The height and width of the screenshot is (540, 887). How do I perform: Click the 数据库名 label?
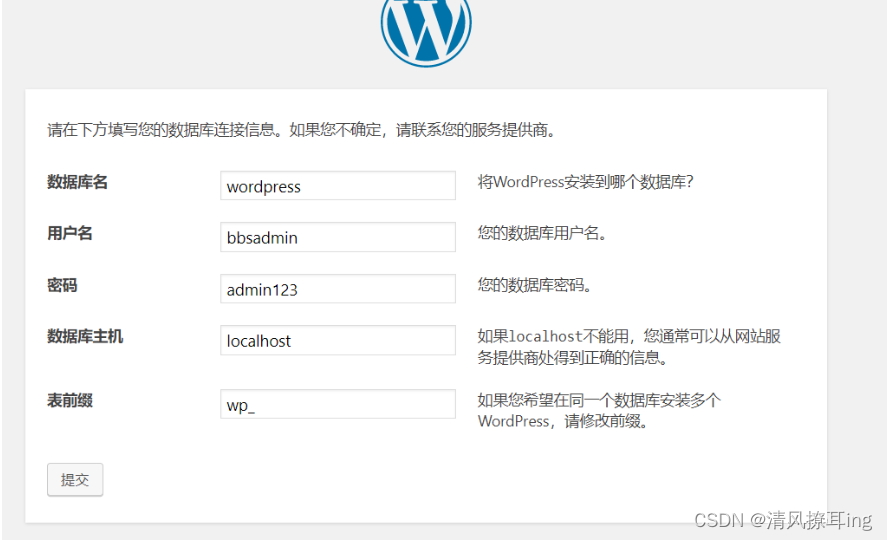tap(77, 182)
